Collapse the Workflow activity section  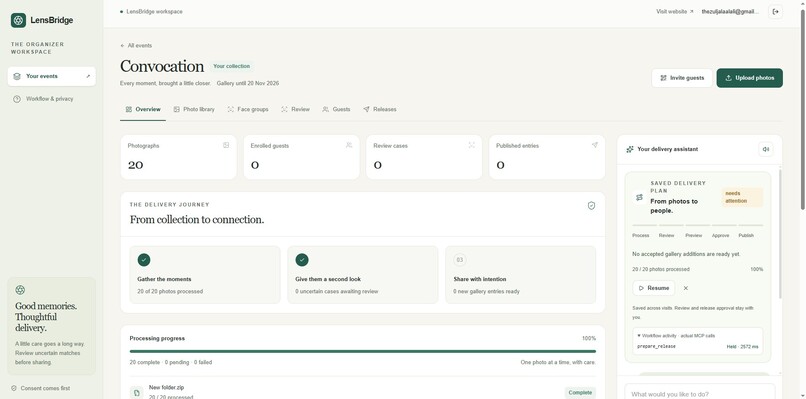click(676, 336)
